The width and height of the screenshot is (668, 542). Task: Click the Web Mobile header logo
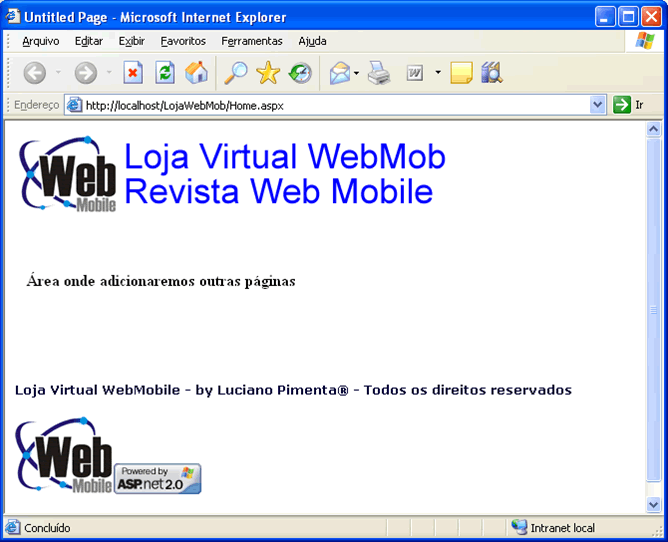(x=68, y=174)
